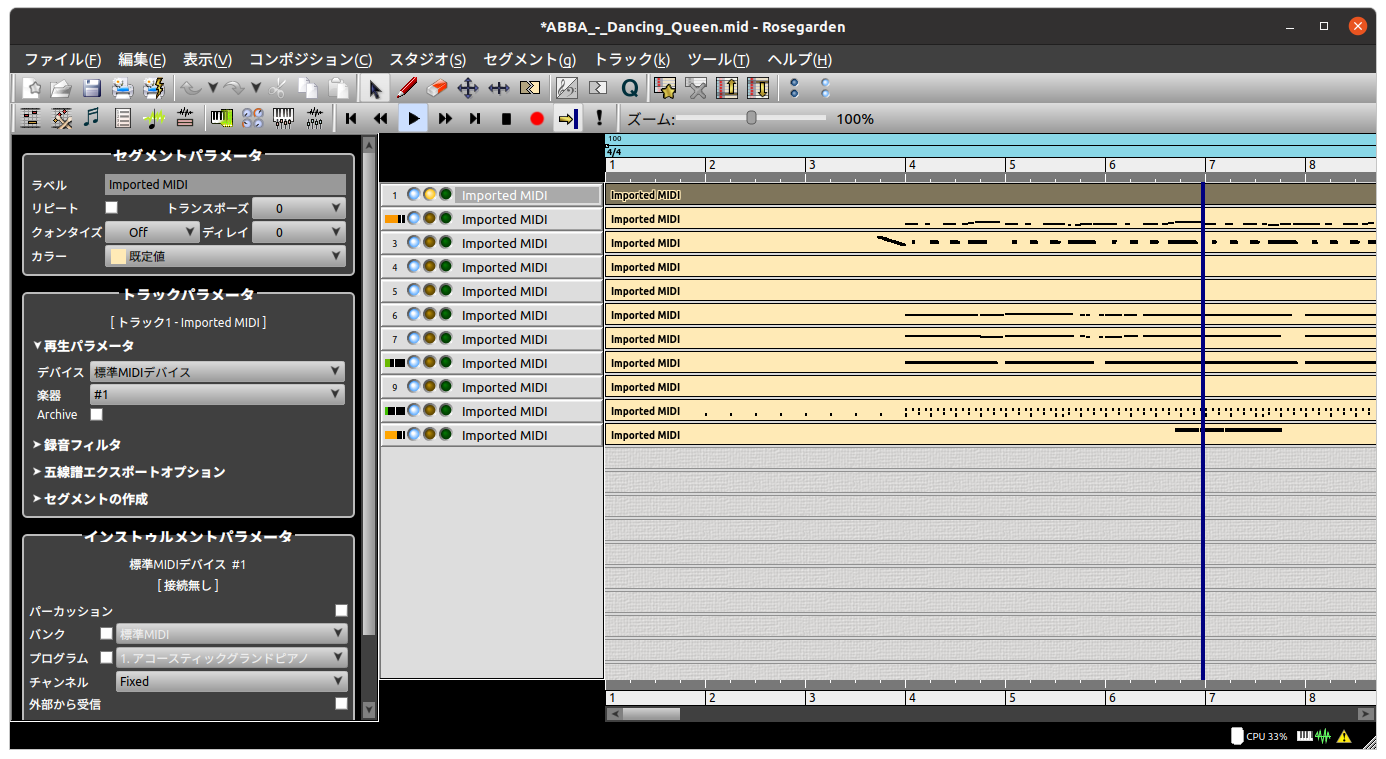Rewind to the beginning of composition

(351, 118)
